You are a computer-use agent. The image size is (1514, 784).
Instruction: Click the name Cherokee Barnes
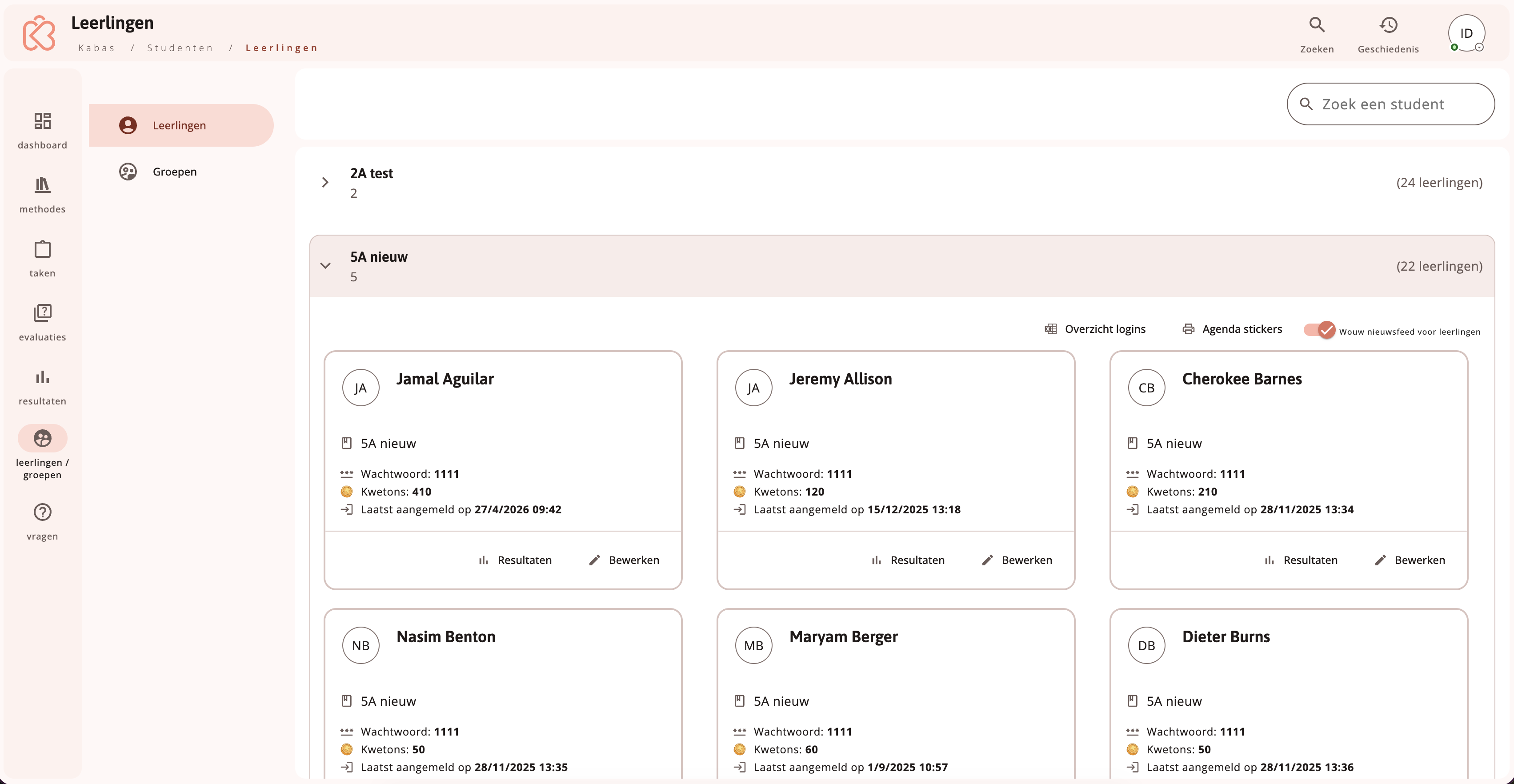tap(1242, 379)
